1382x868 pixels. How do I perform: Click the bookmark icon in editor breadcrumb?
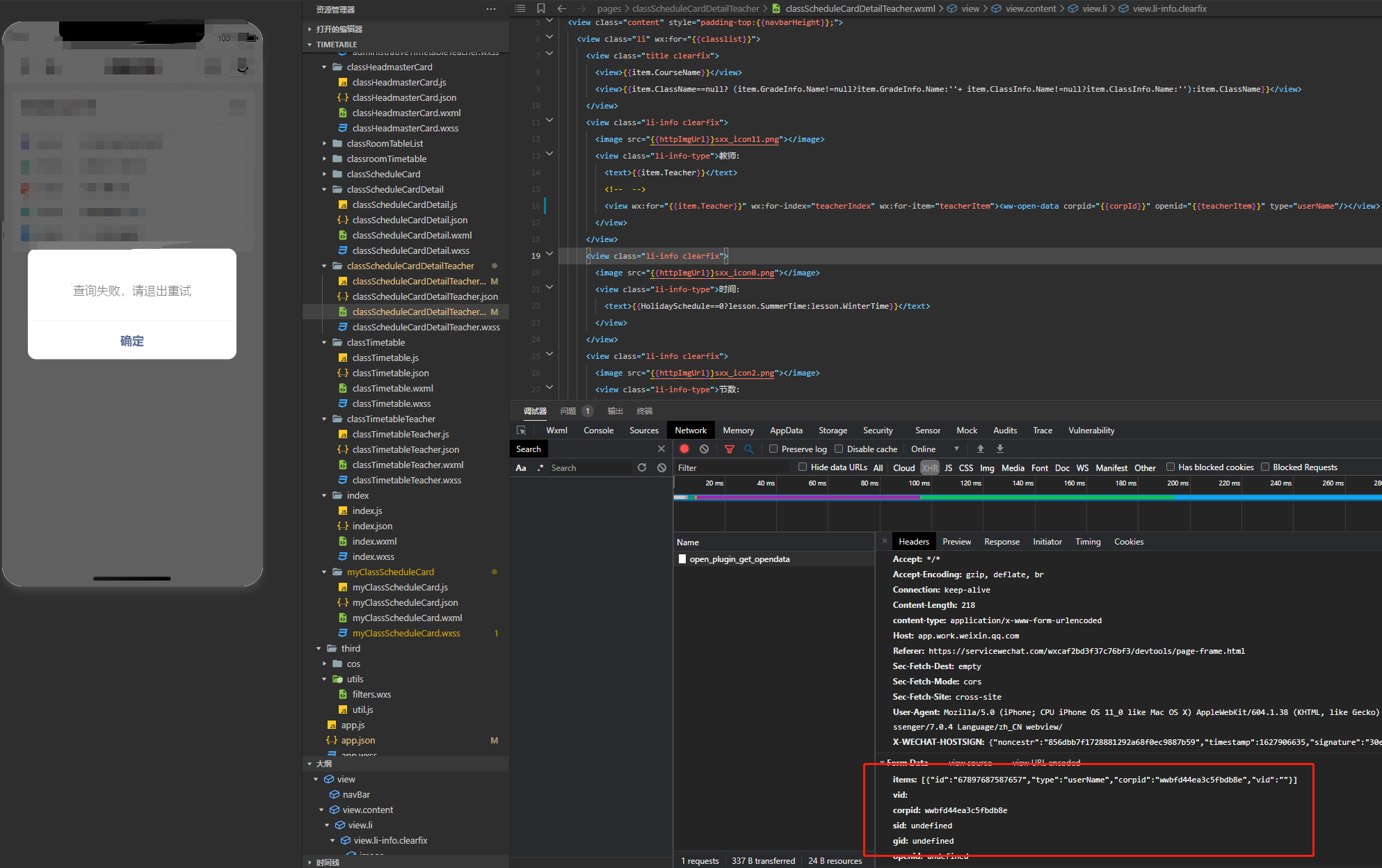coord(540,8)
